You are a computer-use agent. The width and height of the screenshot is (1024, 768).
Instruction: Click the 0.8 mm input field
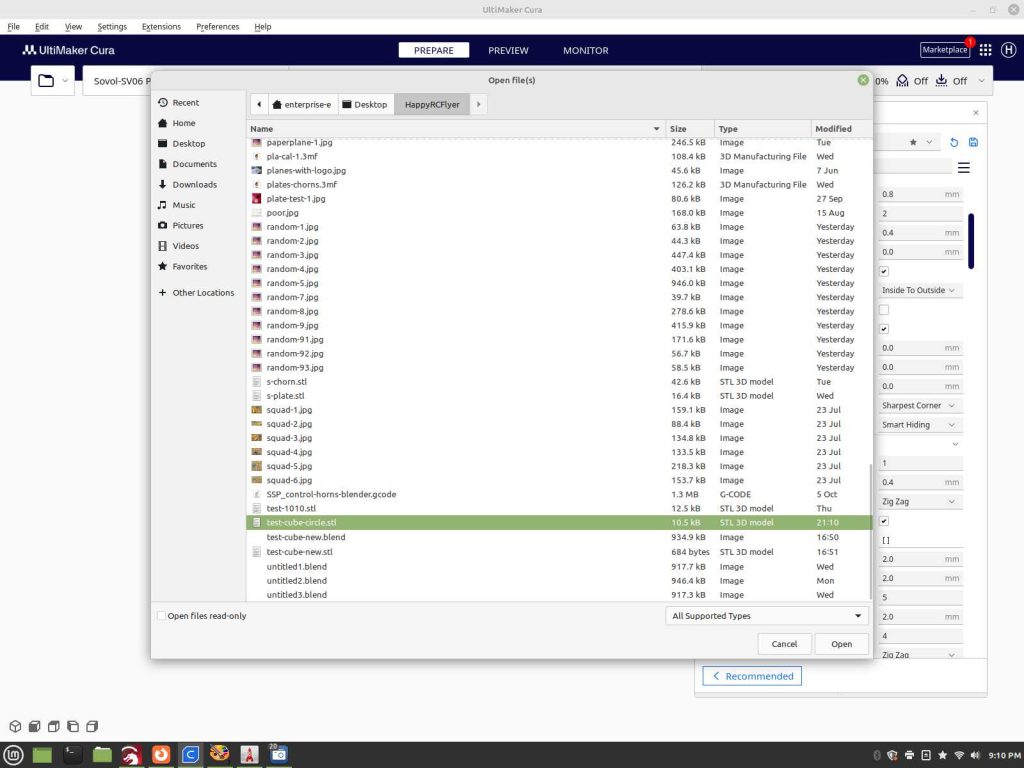[x=920, y=194]
